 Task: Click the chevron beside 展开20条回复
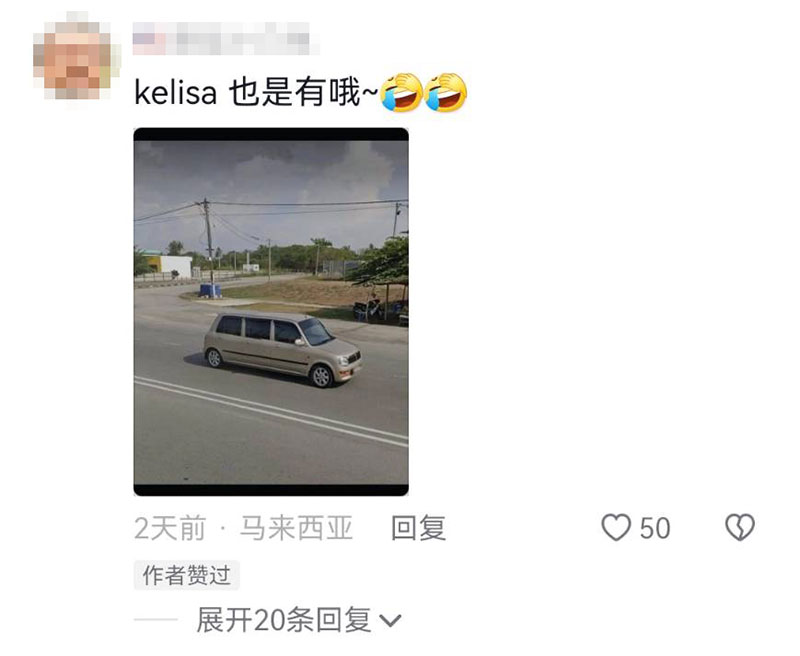[390, 621]
